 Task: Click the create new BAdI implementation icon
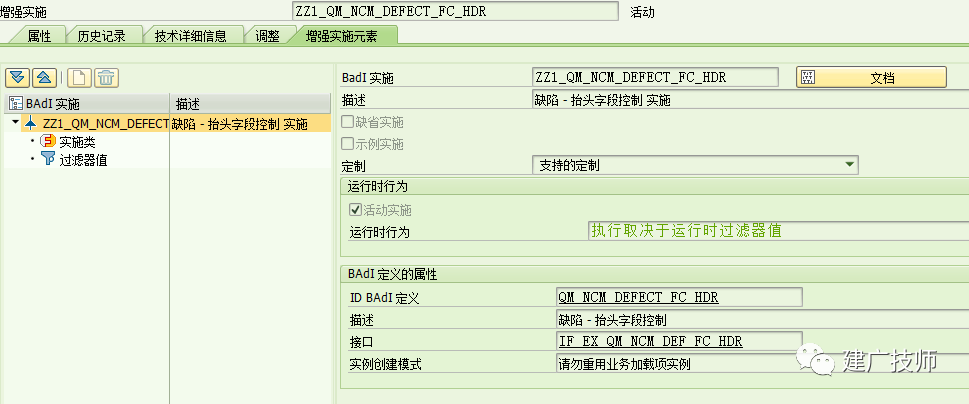pyautogui.click(x=80, y=77)
